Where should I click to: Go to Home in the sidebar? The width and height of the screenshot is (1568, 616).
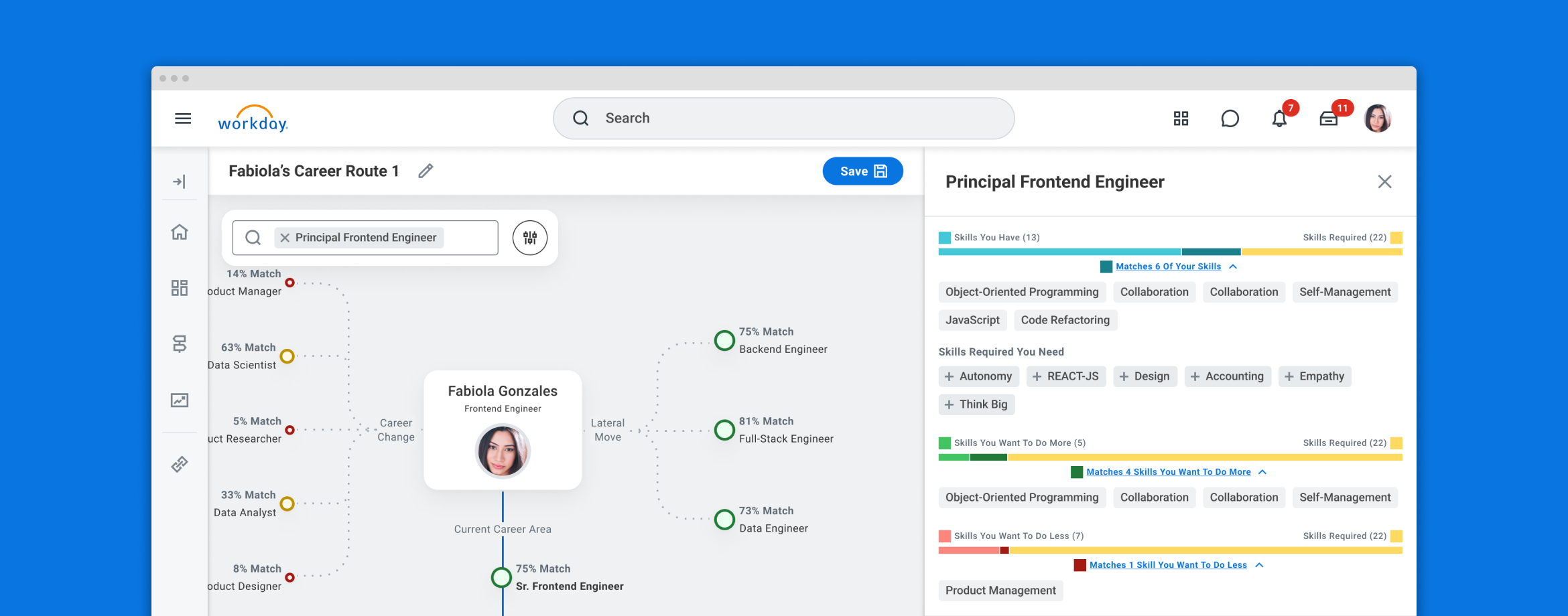point(179,232)
